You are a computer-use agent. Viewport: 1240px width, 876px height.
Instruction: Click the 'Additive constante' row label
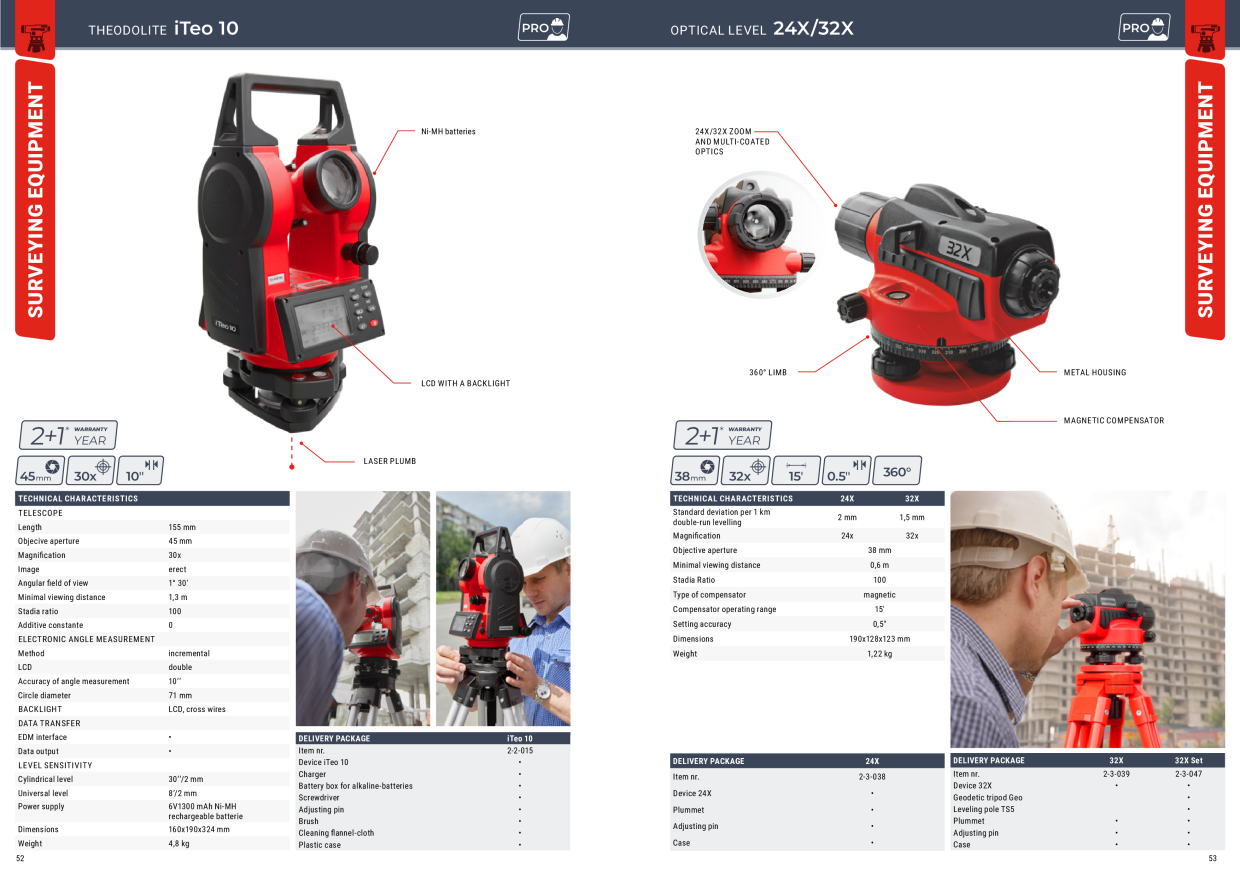pyautogui.click(x=50, y=625)
